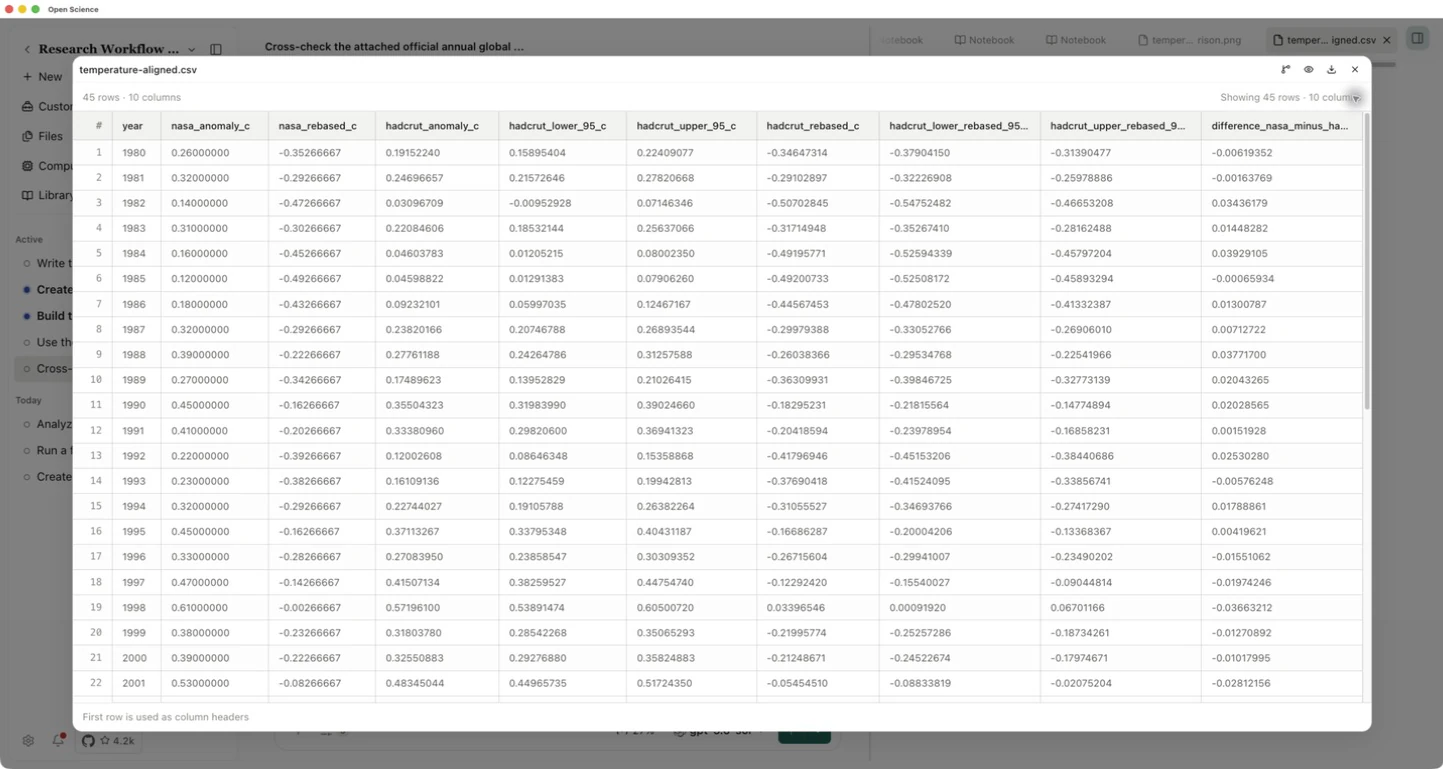Click the Files icon in the sidebar
Screen dimensions: 1443x769
(28, 136)
